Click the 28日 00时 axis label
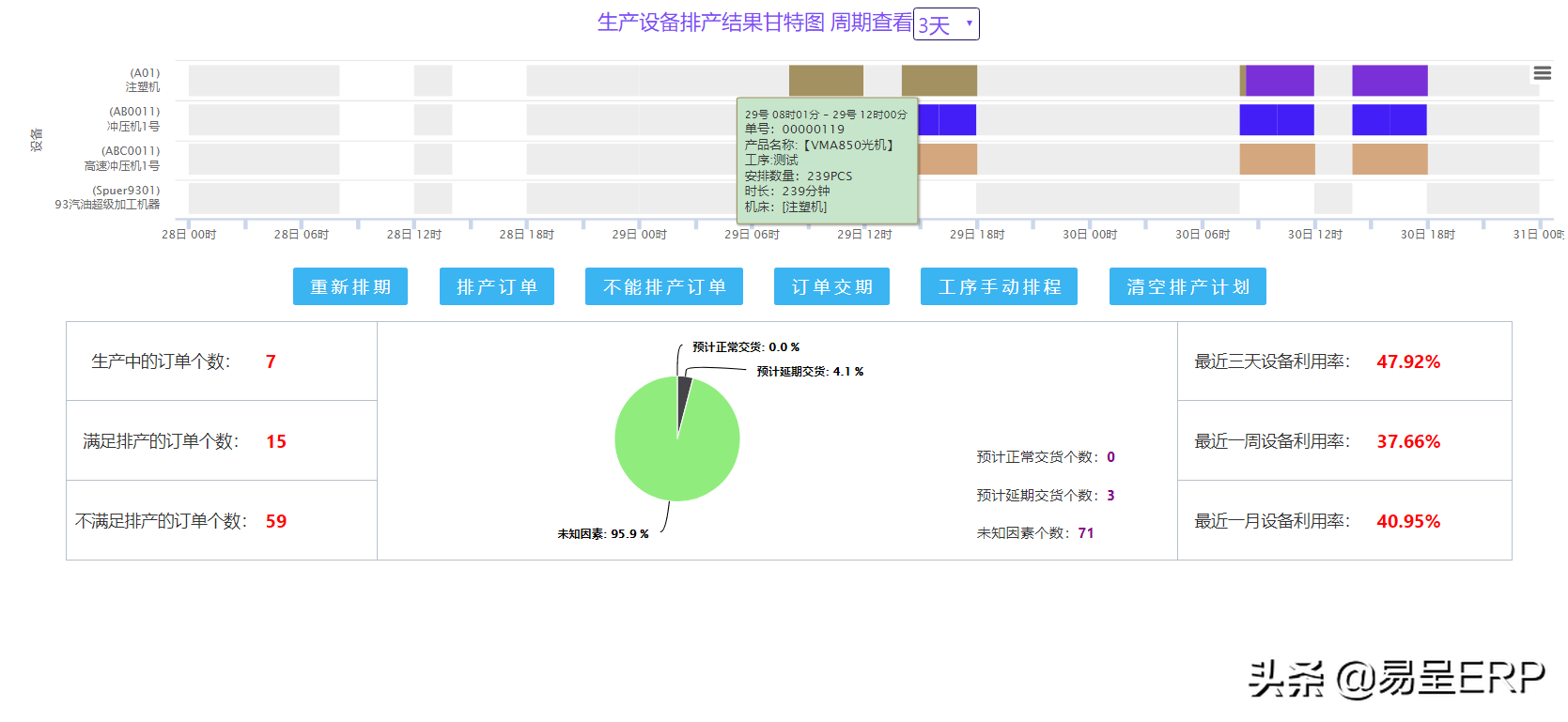Image resolution: width=1568 pixels, height=722 pixels. click(189, 235)
